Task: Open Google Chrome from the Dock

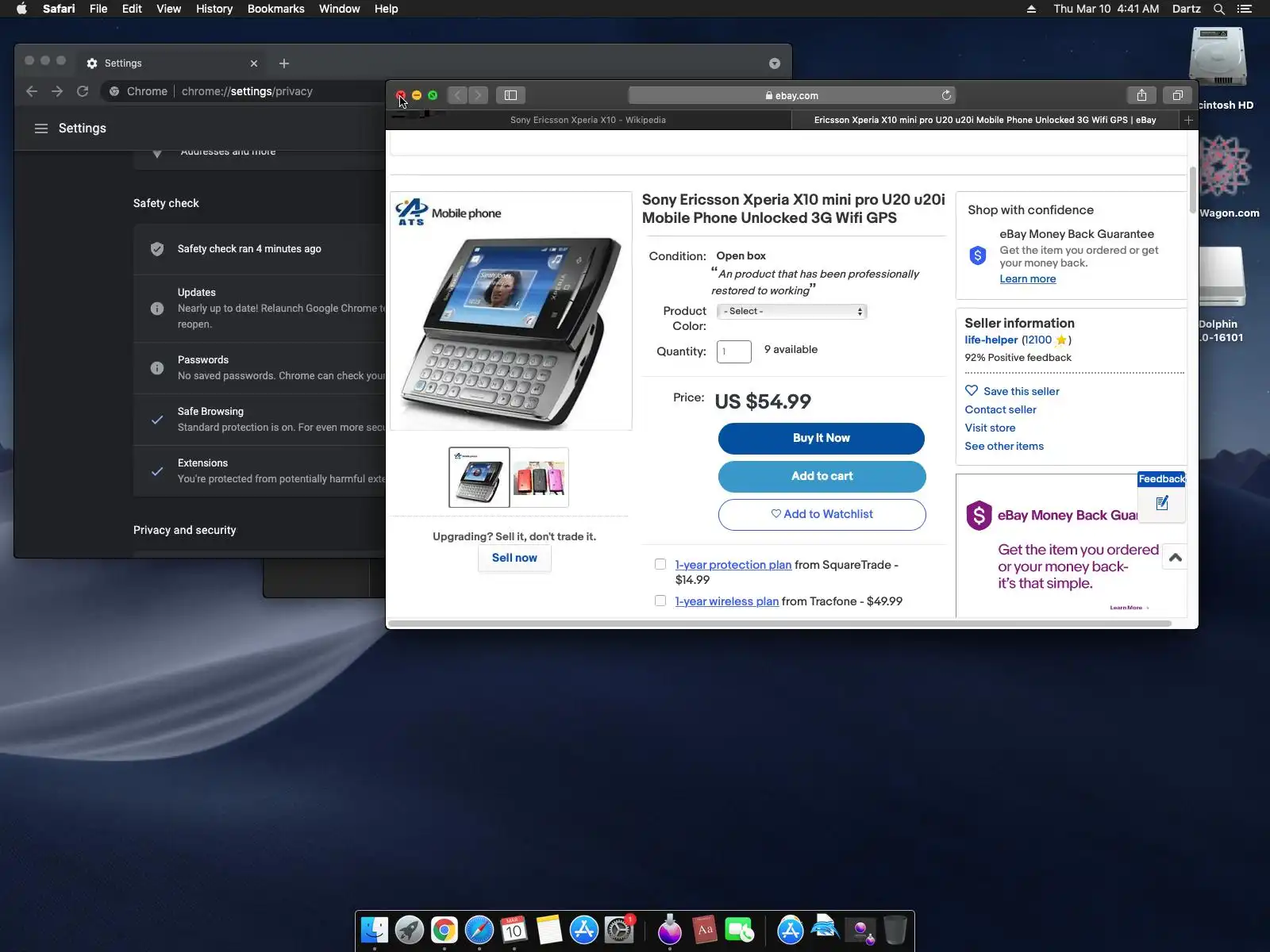Action: [444, 930]
